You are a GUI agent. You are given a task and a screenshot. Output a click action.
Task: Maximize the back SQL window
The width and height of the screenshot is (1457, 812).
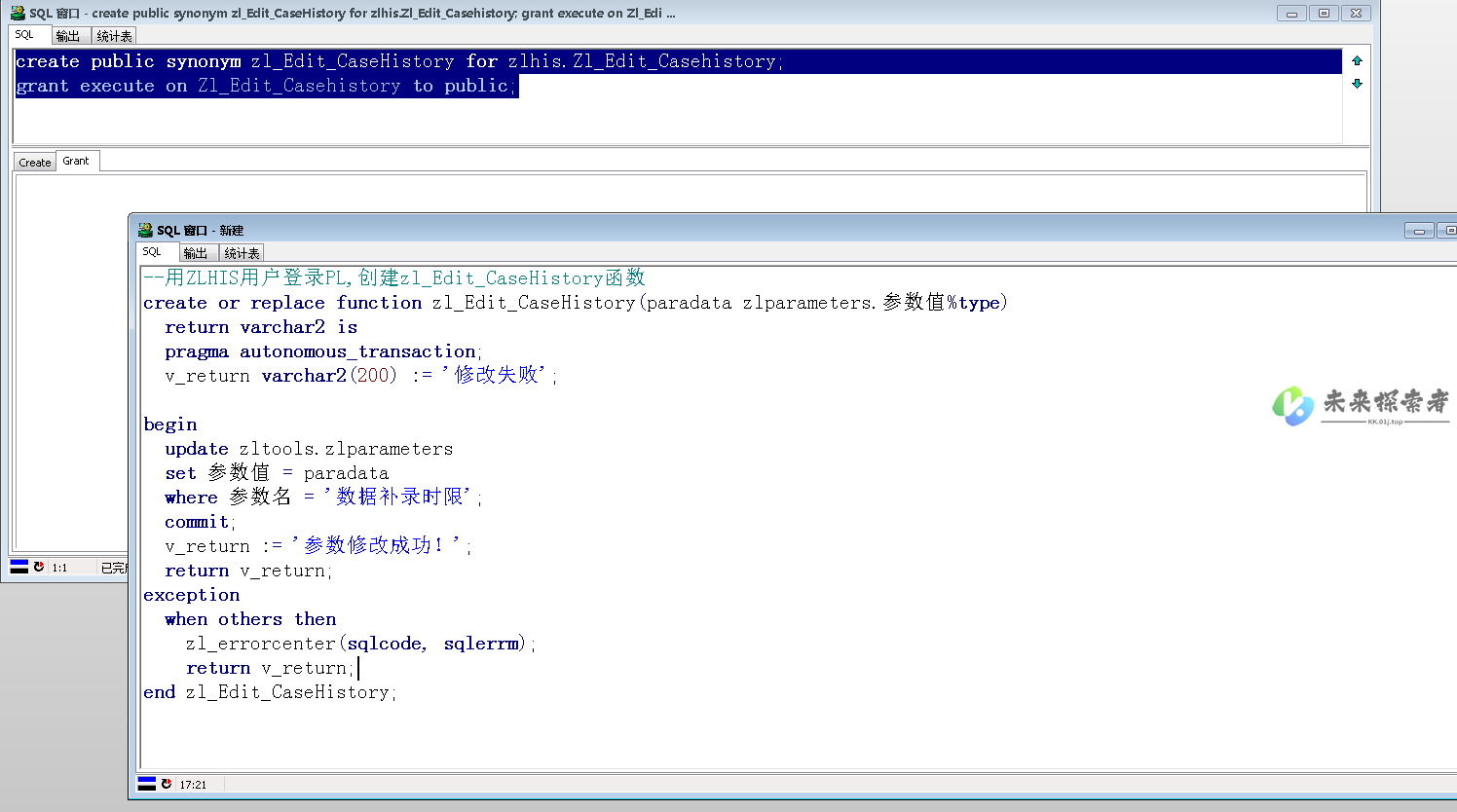tap(1324, 14)
